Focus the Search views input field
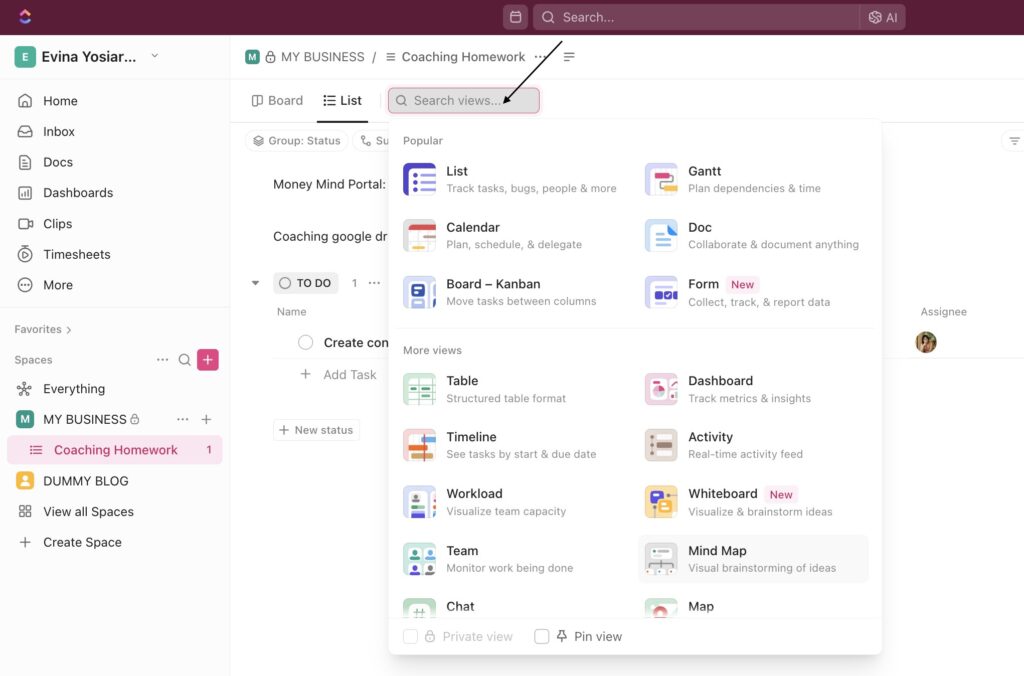 click(x=464, y=101)
